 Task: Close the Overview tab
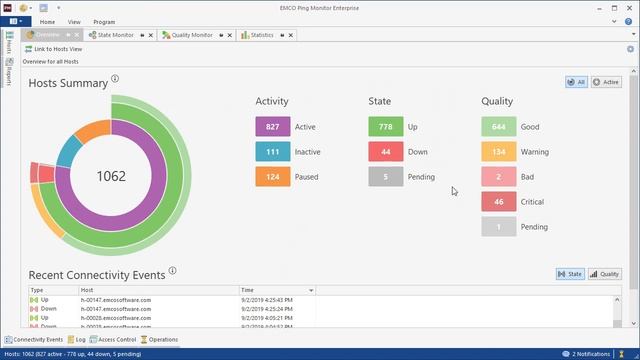point(77,36)
